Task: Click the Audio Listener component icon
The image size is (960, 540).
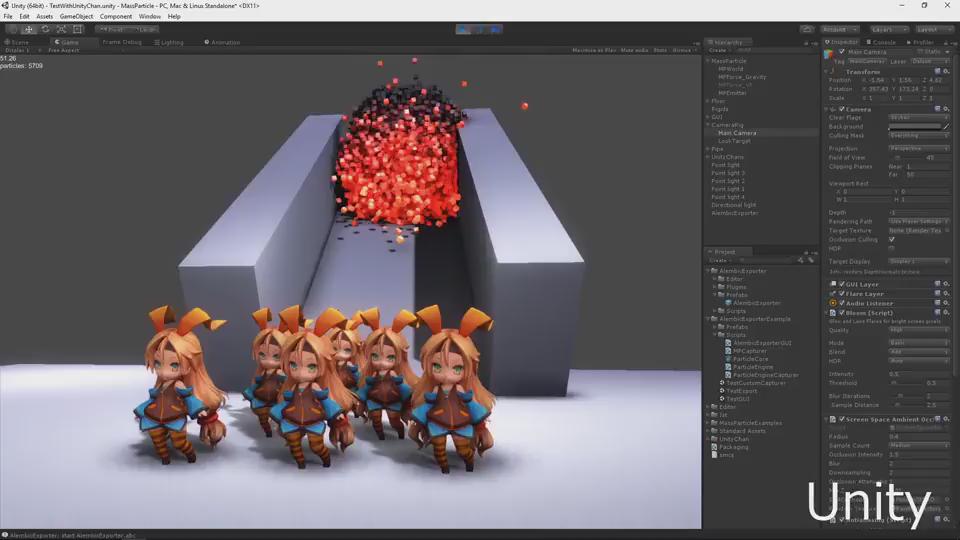Action: pos(833,303)
